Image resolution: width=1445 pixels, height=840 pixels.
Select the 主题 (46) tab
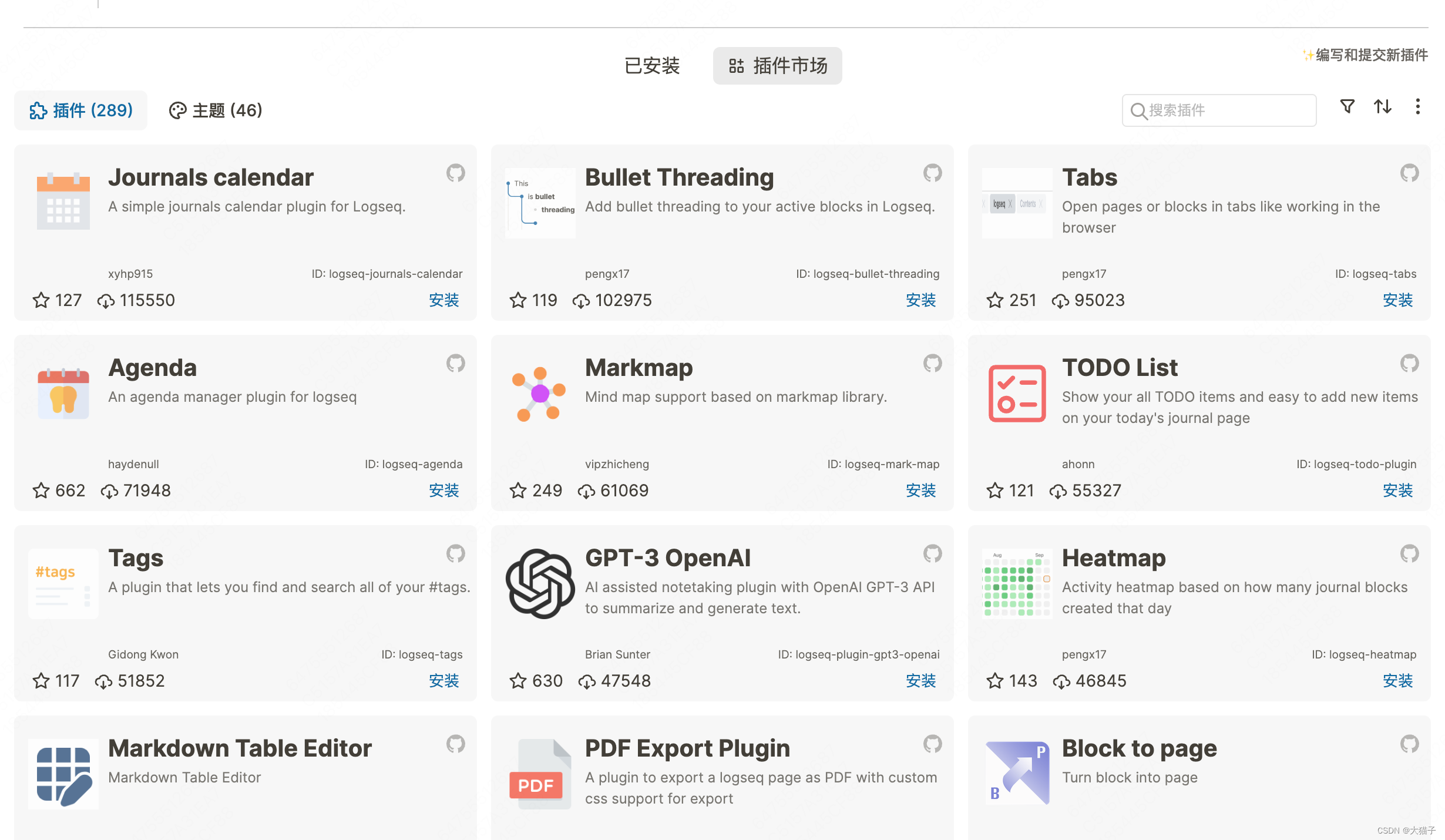point(216,110)
